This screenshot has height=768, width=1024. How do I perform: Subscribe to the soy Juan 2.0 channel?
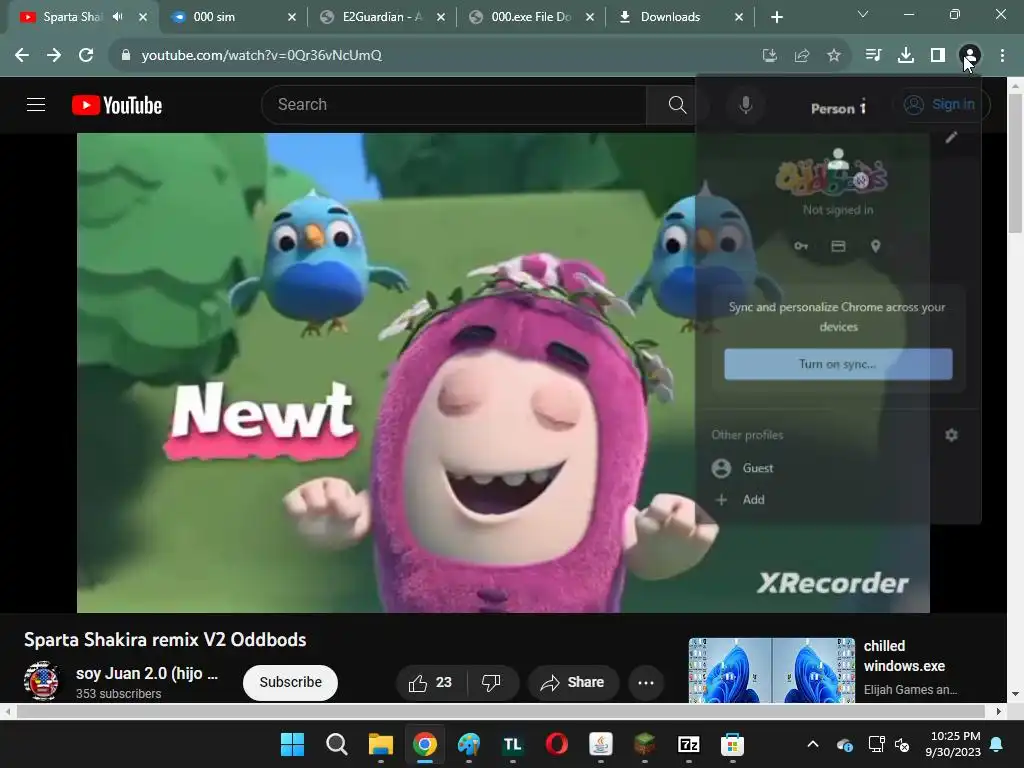point(290,682)
